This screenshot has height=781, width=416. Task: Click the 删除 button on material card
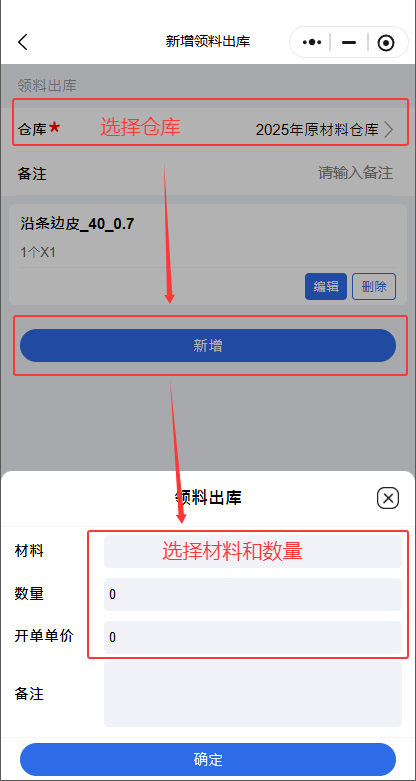(x=374, y=286)
